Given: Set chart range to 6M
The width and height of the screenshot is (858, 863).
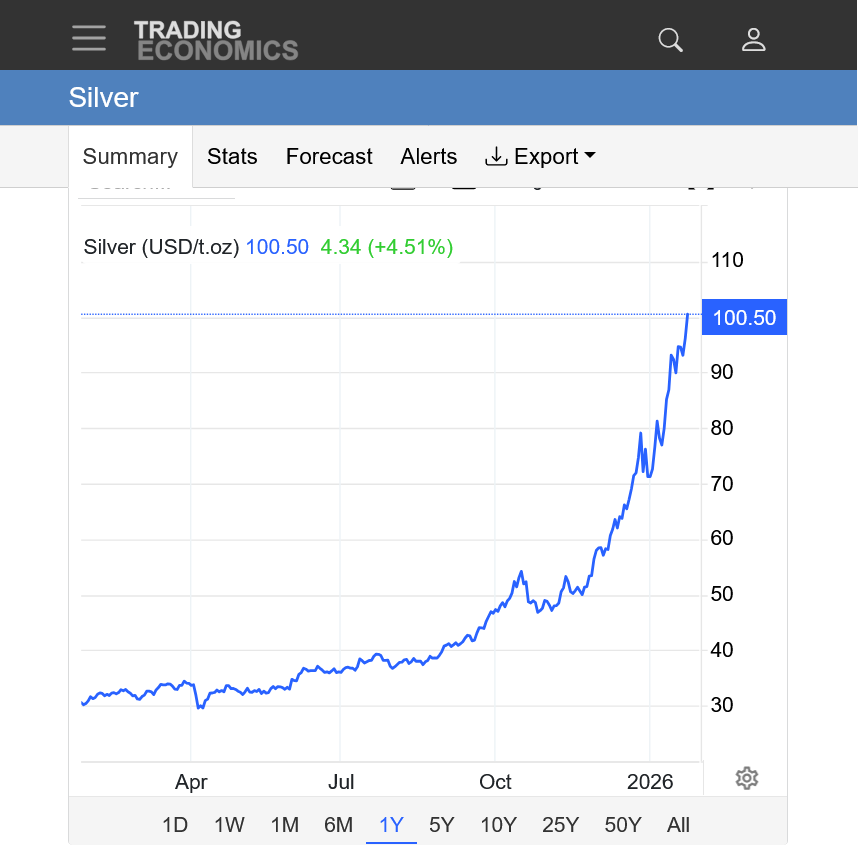Looking at the screenshot, I should click(338, 825).
